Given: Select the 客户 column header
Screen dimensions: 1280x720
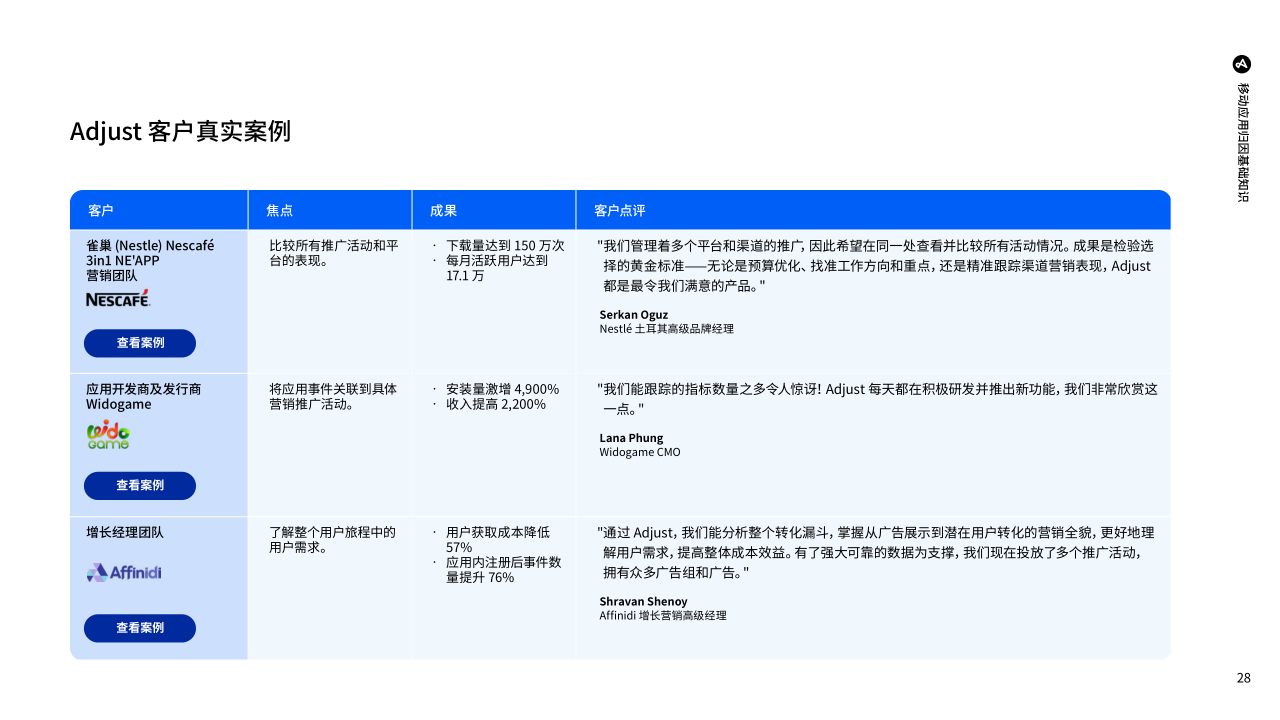Looking at the screenshot, I should 159,210.
